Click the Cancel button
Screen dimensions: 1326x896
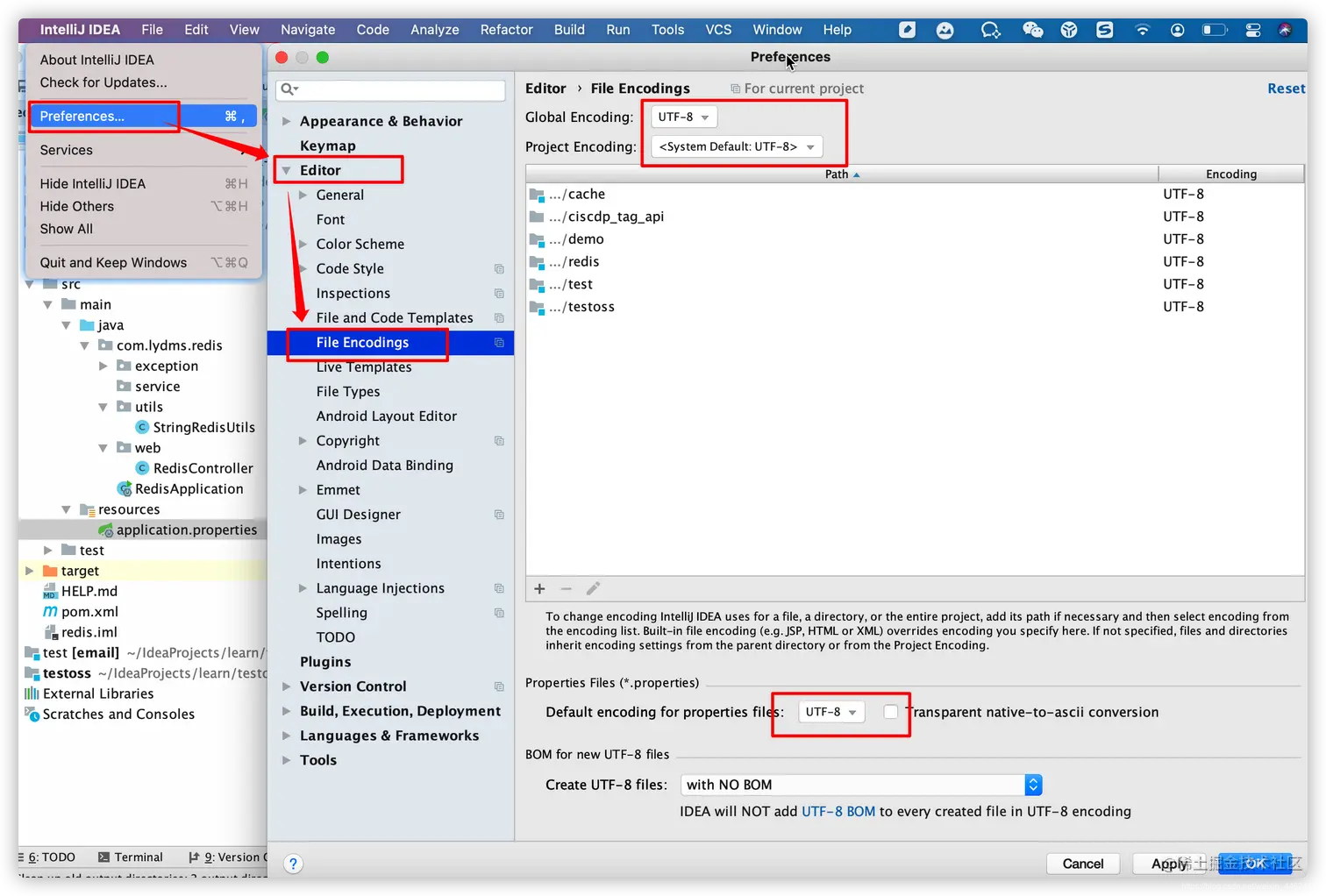1083,864
